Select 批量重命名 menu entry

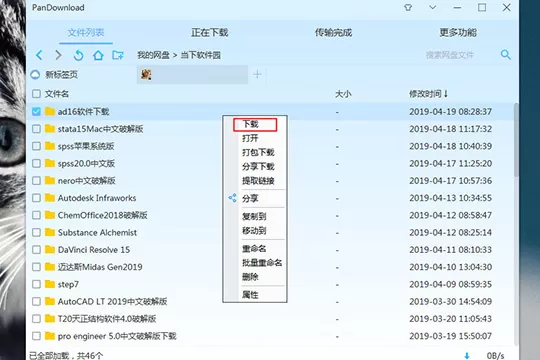tap(262, 263)
